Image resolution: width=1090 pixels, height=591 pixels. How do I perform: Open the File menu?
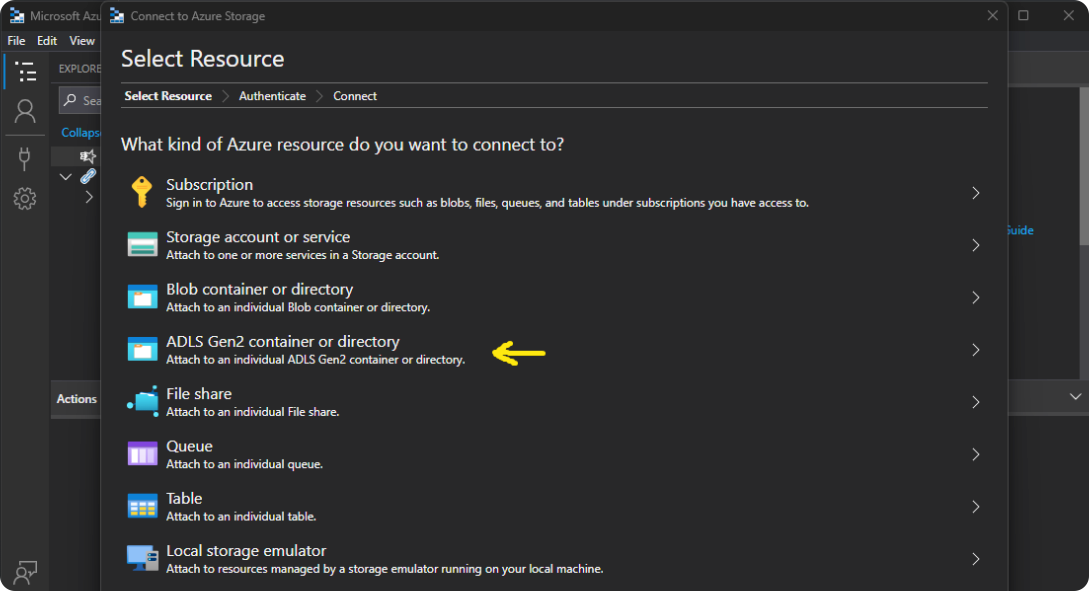click(x=16, y=41)
